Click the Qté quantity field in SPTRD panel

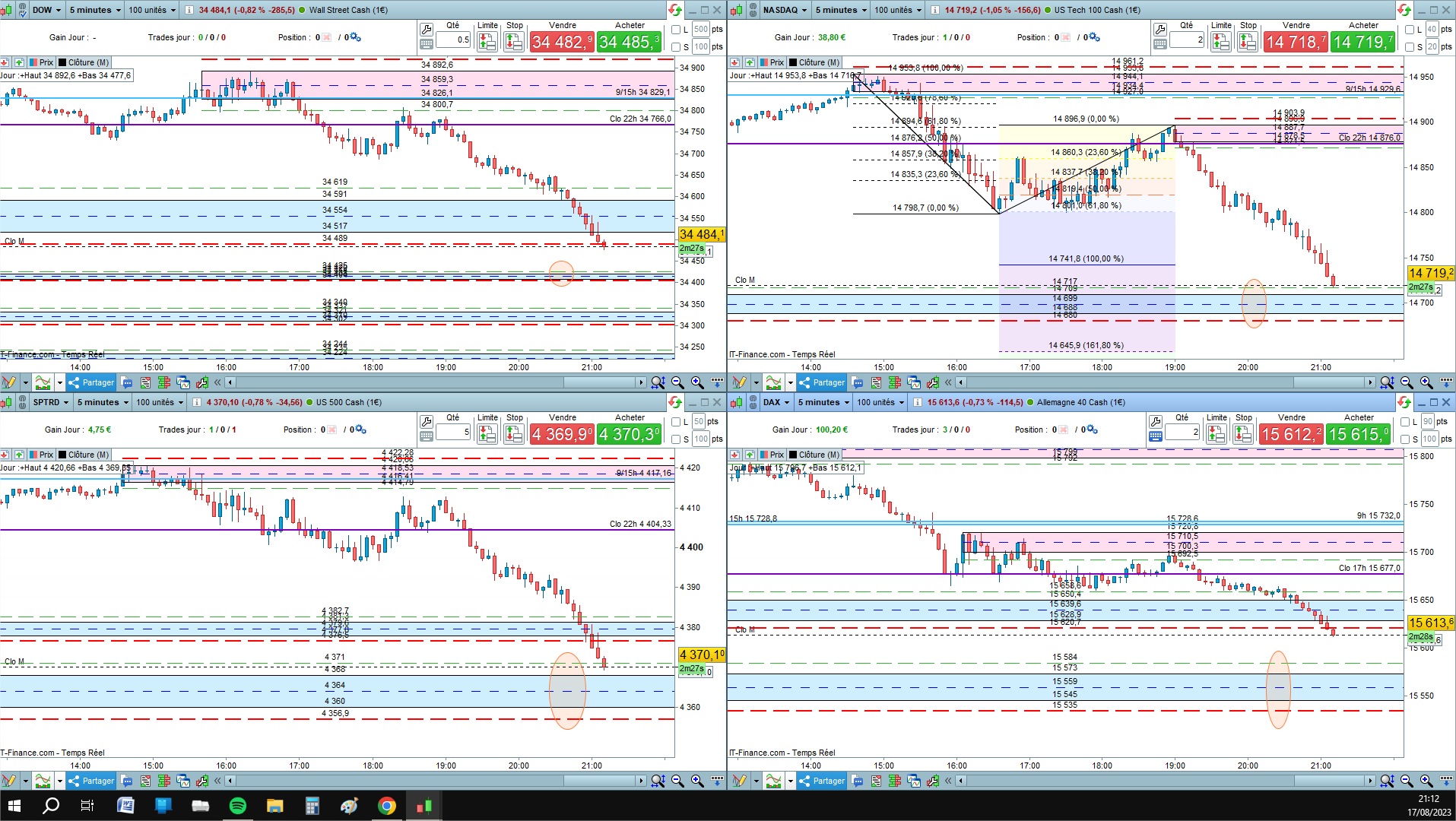[453, 433]
